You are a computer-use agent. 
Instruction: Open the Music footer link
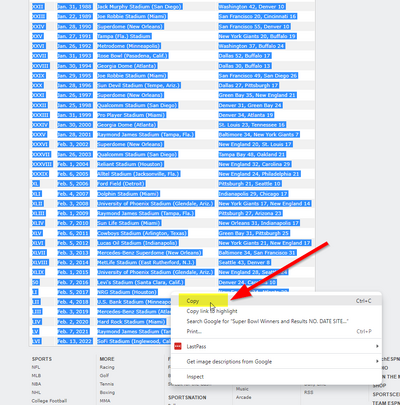[x=242, y=389]
